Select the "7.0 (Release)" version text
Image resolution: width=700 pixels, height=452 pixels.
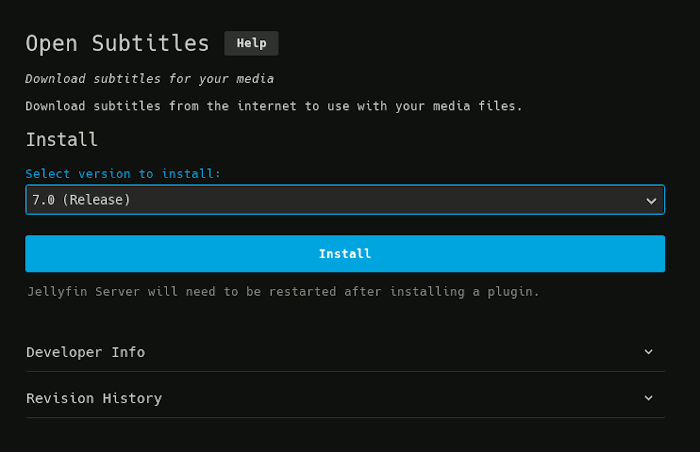81,200
